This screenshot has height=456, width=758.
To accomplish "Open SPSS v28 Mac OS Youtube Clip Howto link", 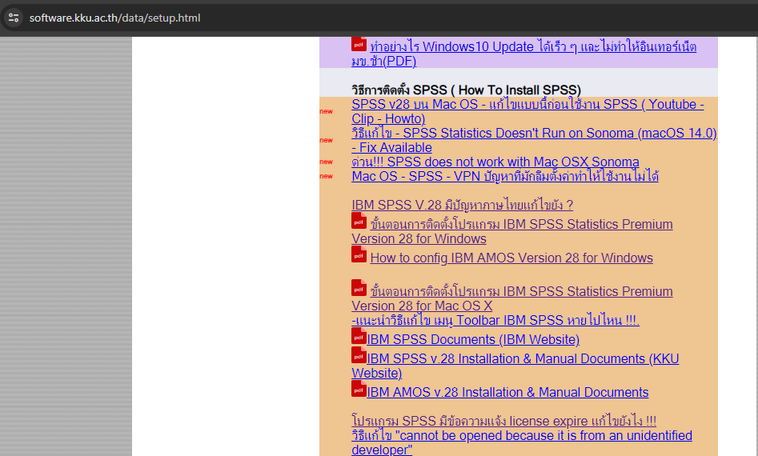I will [x=527, y=112].
